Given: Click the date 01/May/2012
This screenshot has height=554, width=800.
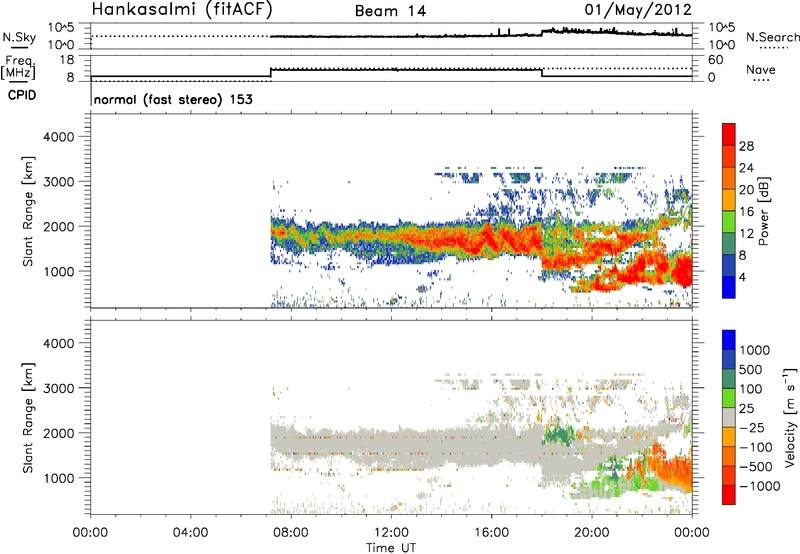Looking at the screenshot, I should [638, 10].
